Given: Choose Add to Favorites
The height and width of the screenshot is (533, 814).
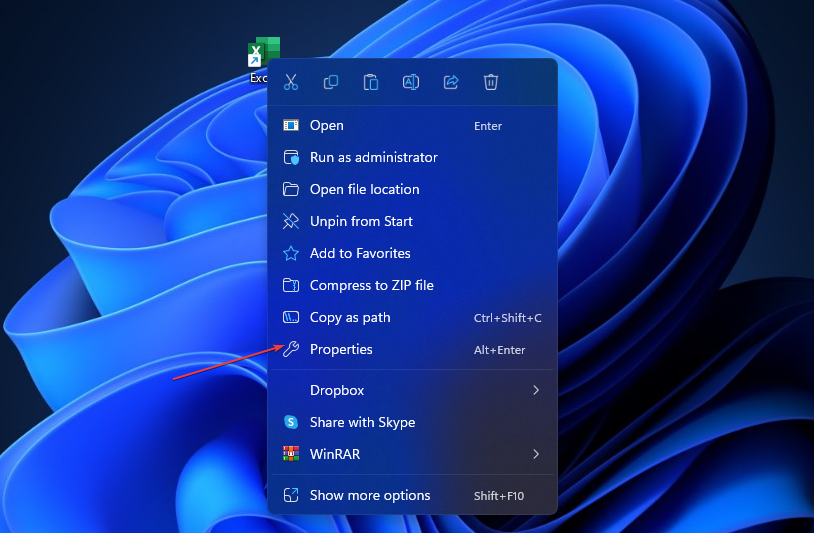Looking at the screenshot, I should pyautogui.click(x=412, y=253).
